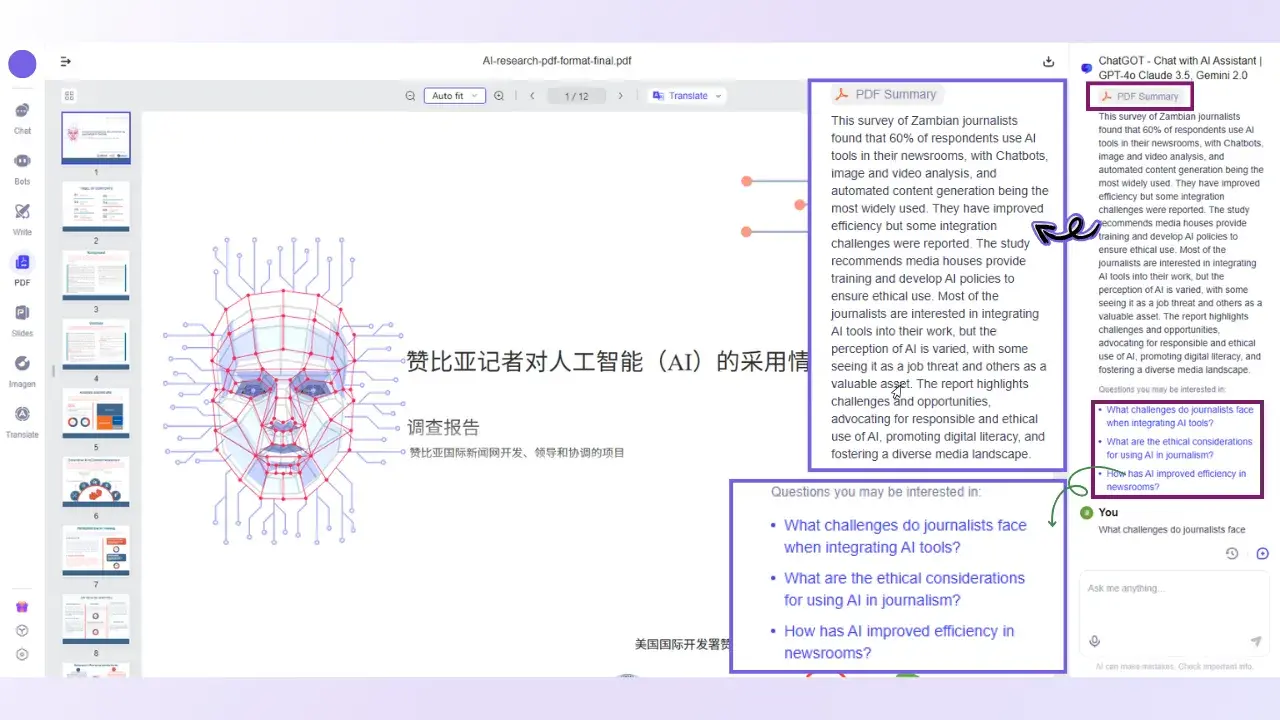The height and width of the screenshot is (720, 1280).
Task: Download the PDF using the download icon
Action: 1049,61
